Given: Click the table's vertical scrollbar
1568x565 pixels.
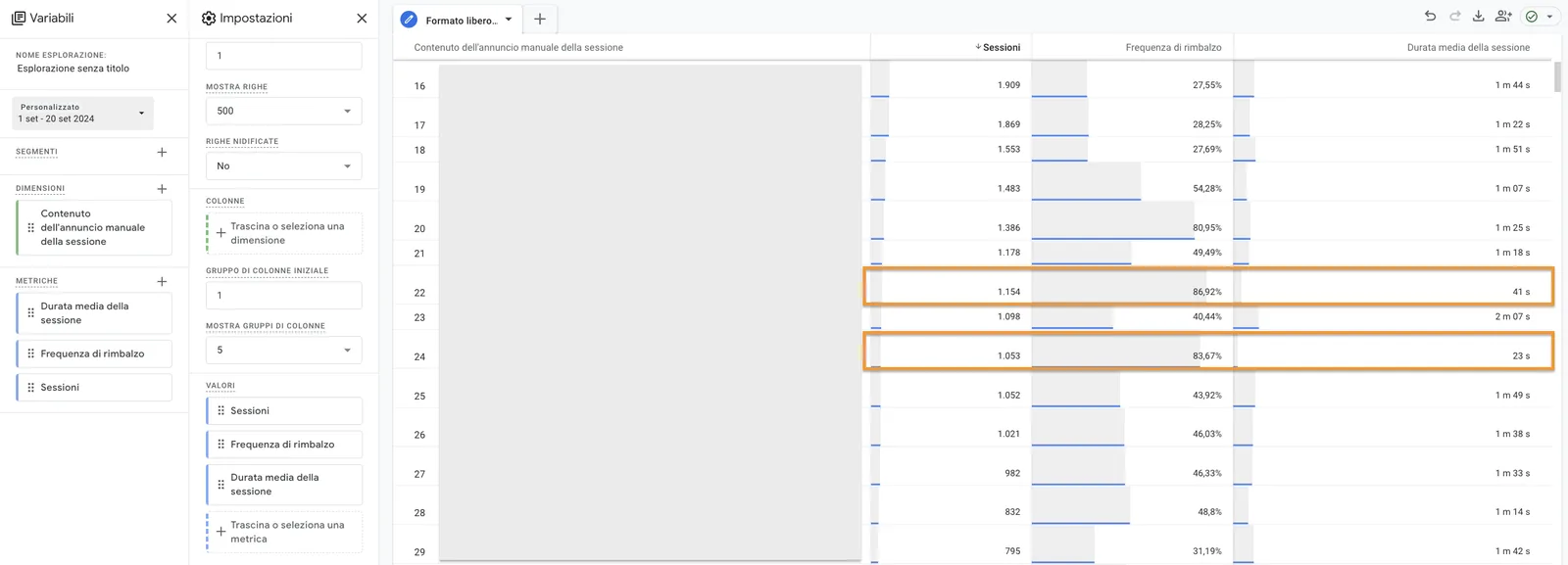Looking at the screenshot, I should [1557, 76].
